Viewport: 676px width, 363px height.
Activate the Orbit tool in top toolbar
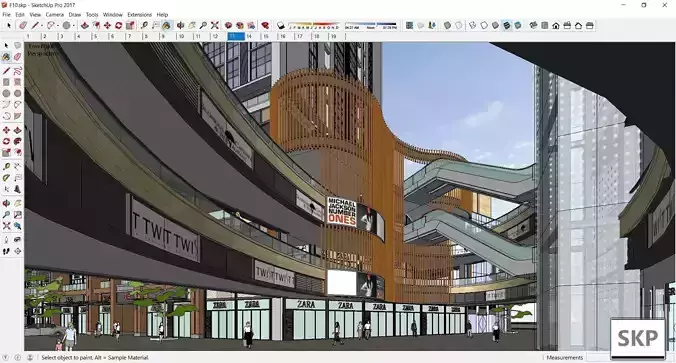180,25
